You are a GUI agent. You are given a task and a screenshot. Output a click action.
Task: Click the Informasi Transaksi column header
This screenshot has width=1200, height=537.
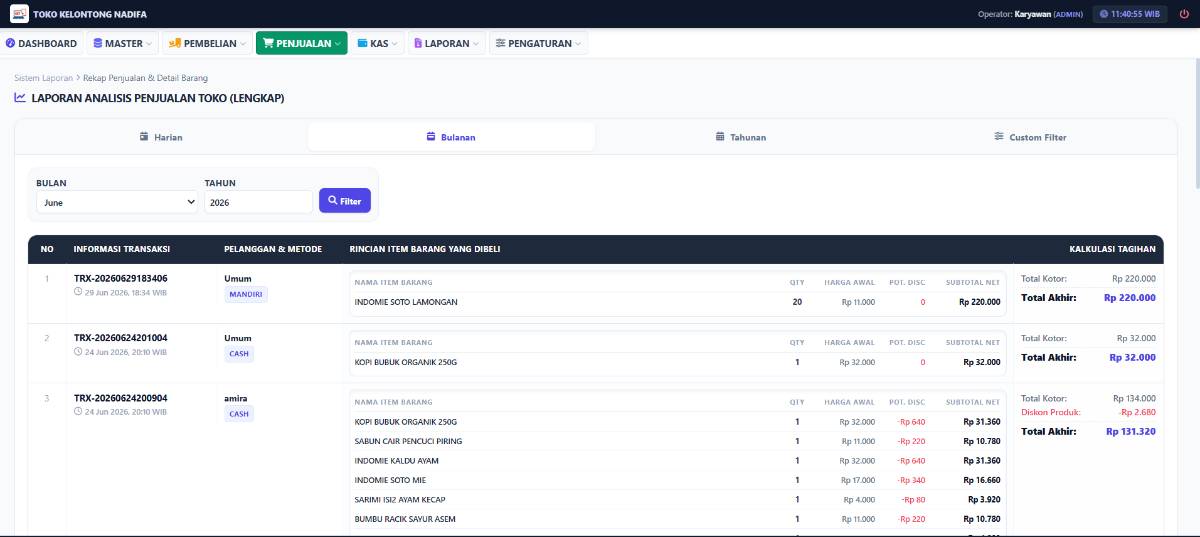tap(122, 249)
